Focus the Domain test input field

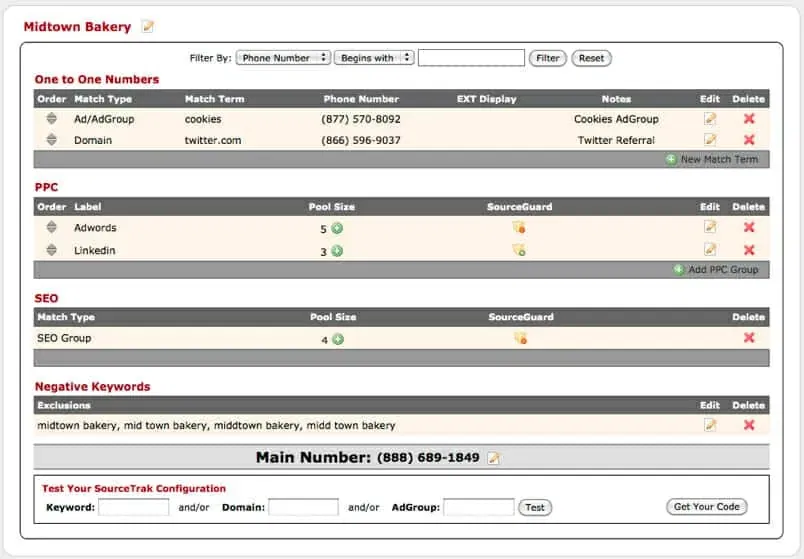tap(304, 507)
